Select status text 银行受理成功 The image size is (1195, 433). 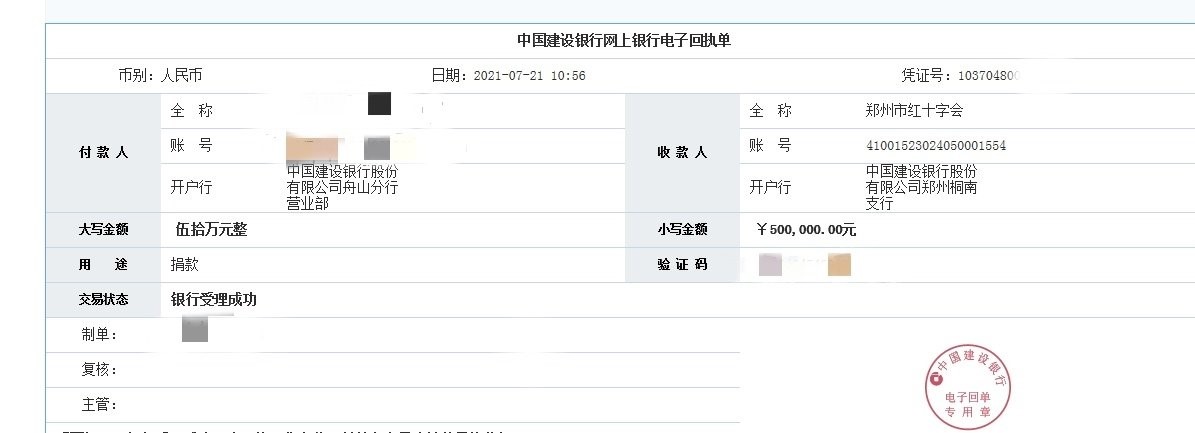tap(213, 300)
